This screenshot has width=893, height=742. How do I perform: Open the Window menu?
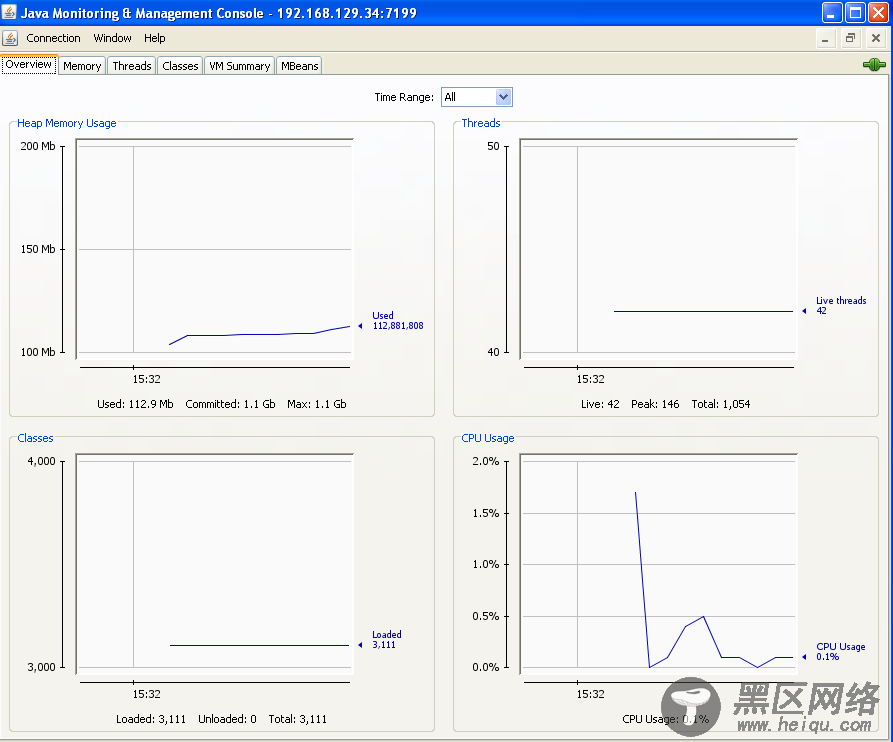112,38
